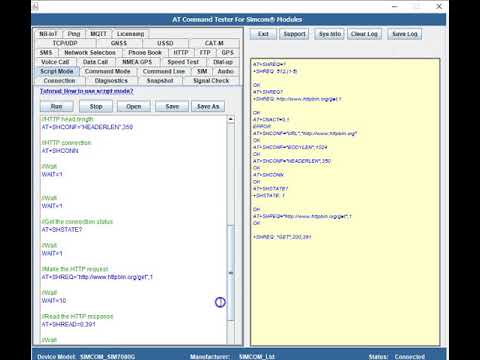Select the GNSS tab
This screenshot has height=360, width=480.
click(x=119, y=43)
